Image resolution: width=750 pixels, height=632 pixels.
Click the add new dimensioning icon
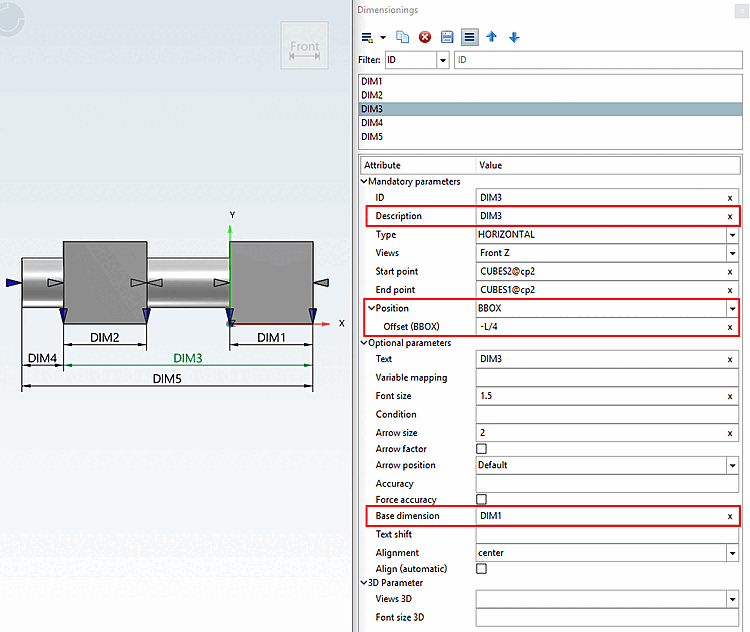[367, 37]
